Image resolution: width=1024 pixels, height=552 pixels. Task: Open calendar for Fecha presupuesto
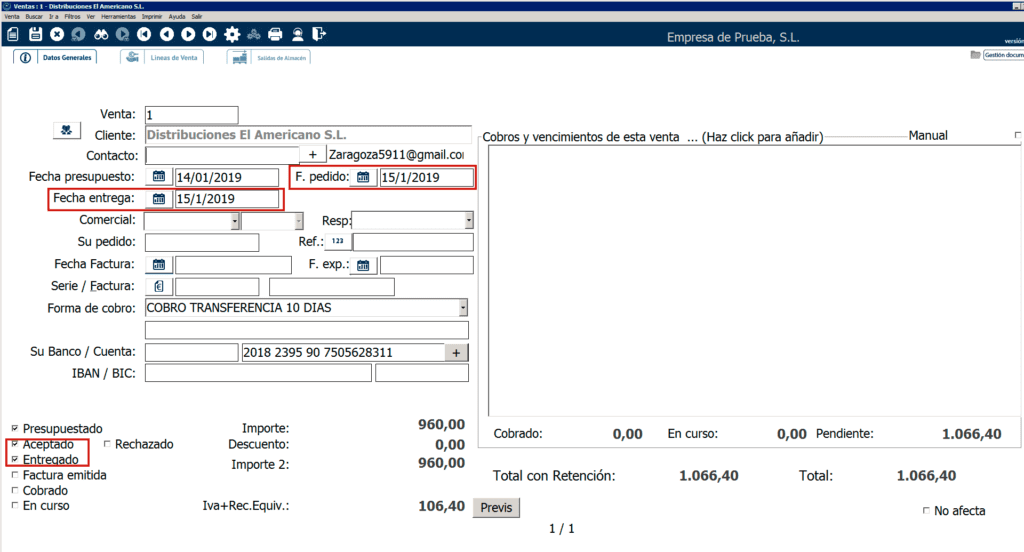[x=158, y=177]
